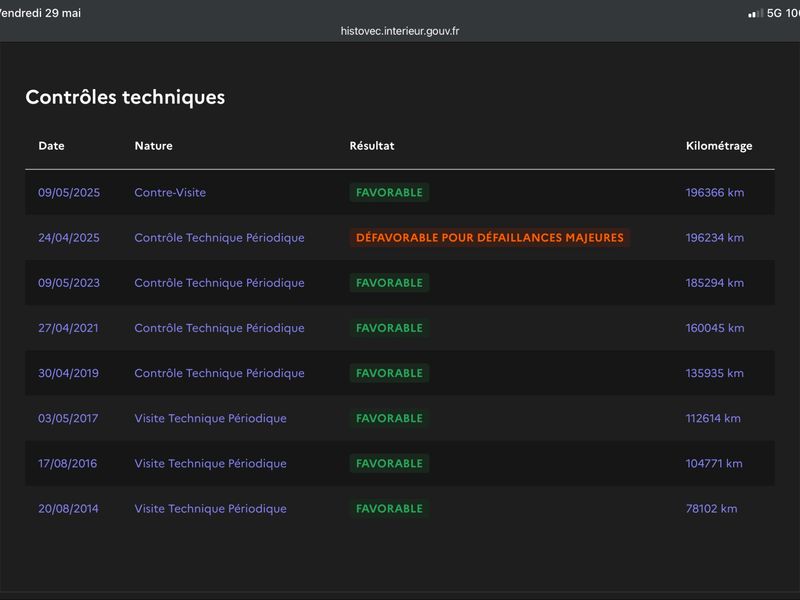The height and width of the screenshot is (600, 800).
Task: Tap the 5G network indicator
Action: pos(774,13)
